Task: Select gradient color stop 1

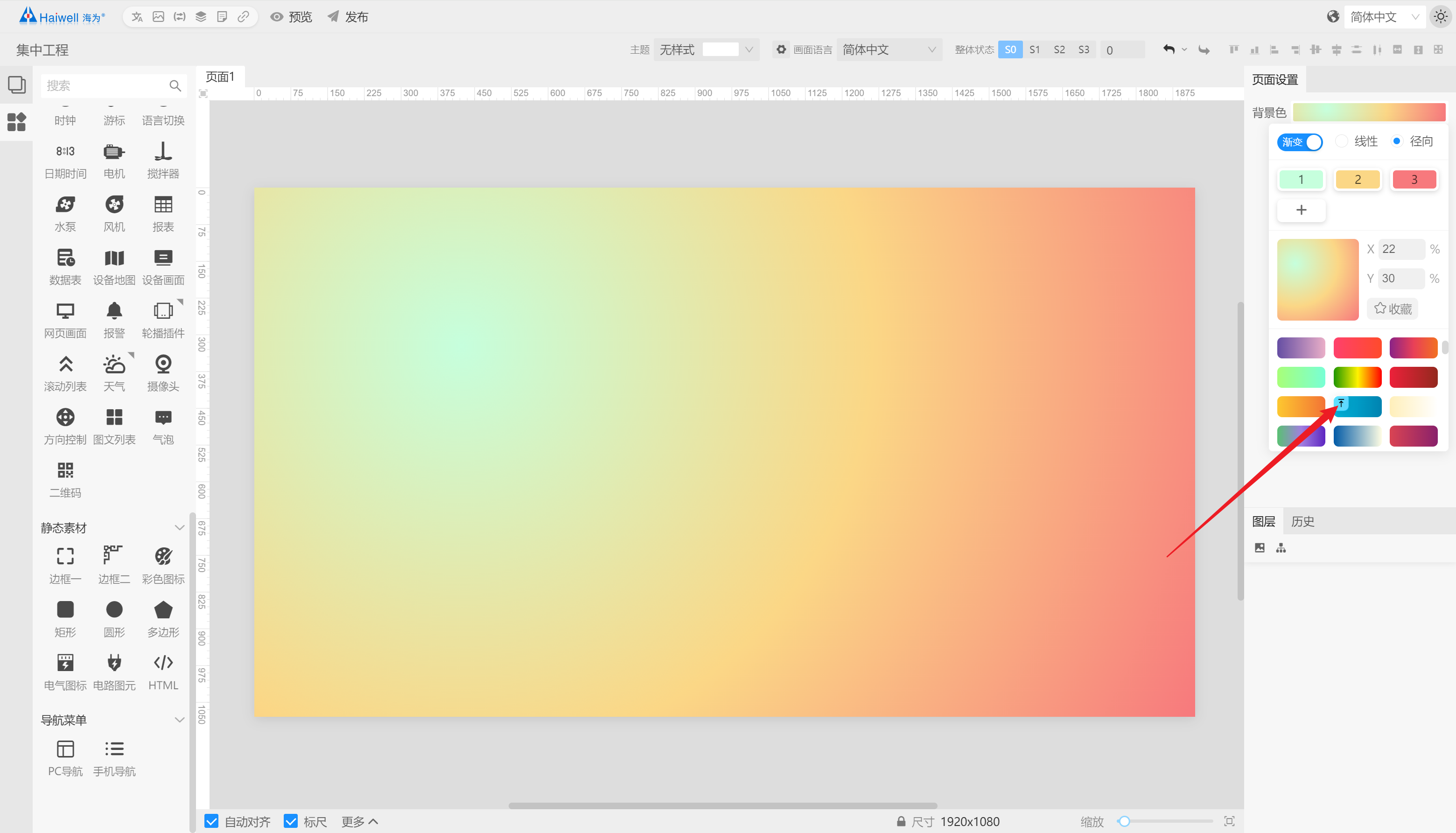Action: (x=1301, y=180)
